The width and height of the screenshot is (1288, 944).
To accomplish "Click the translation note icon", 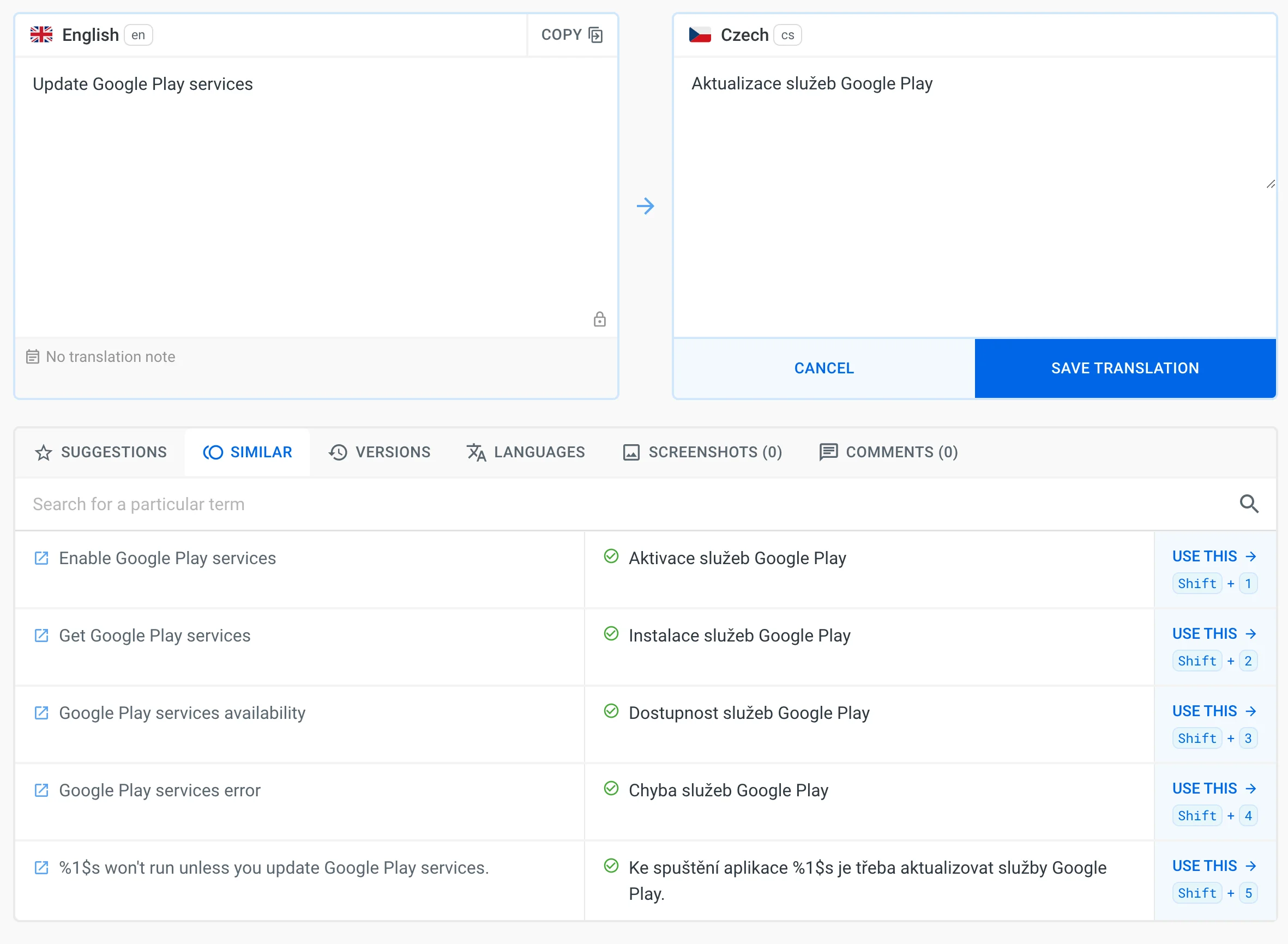I will click(x=33, y=356).
